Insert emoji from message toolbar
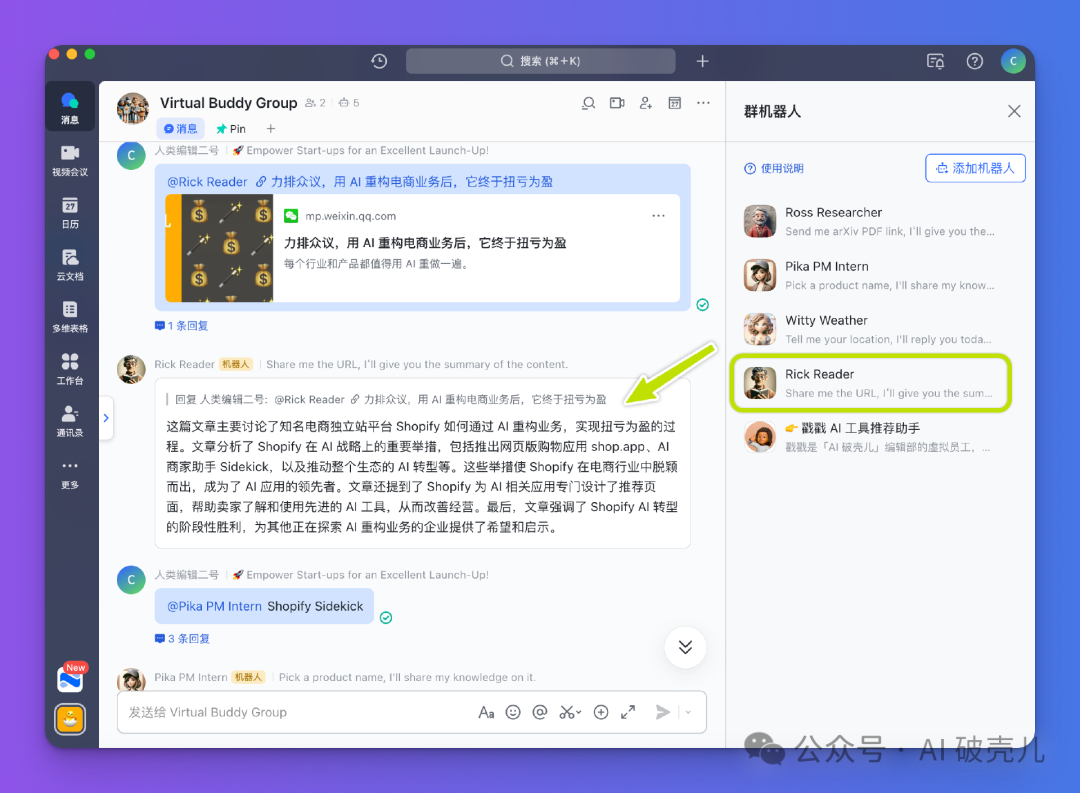1080x793 pixels. click(x=513, y=712)
